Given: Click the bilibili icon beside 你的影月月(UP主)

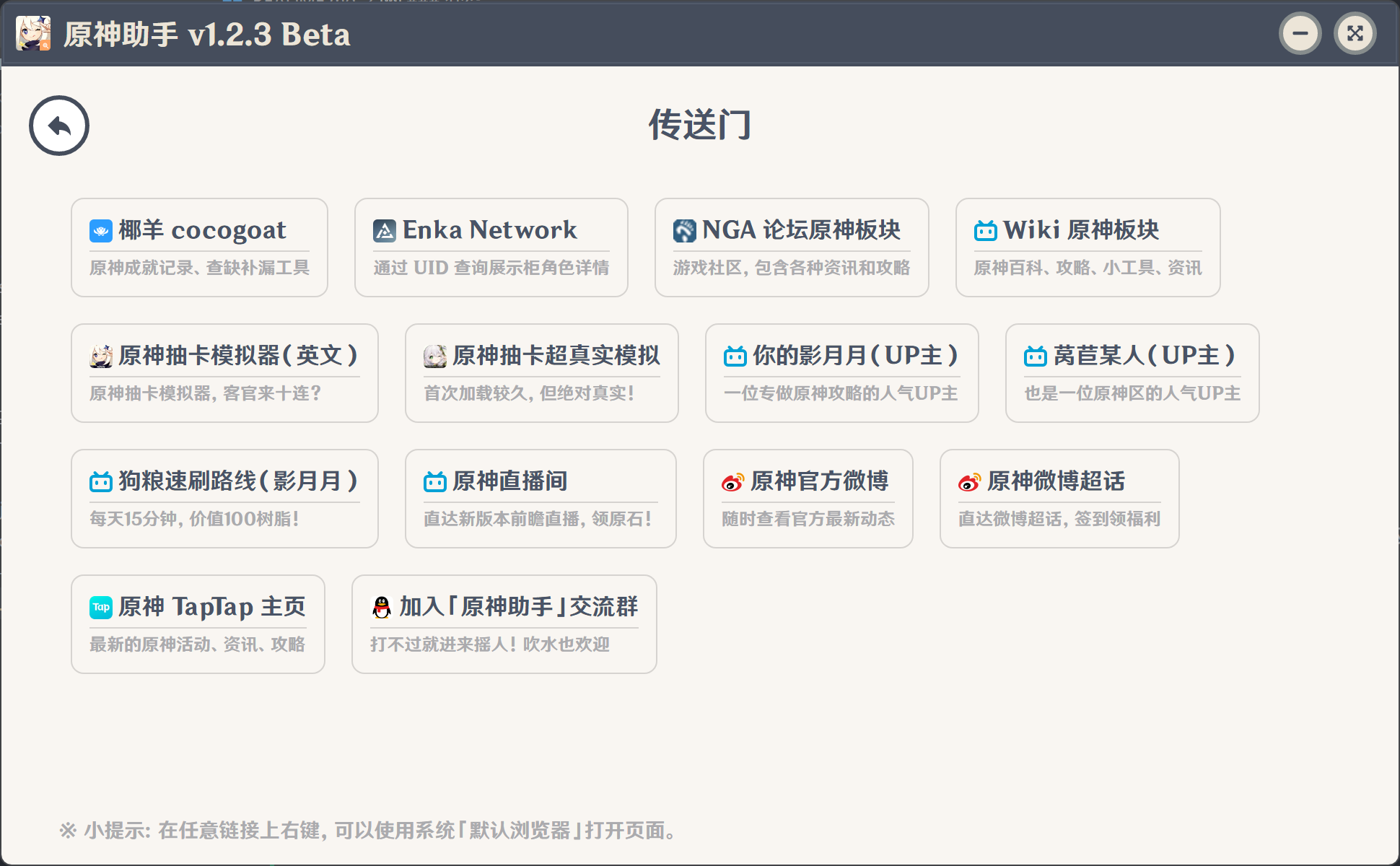Looking at the screenshot, I should [x=735, y=357].
